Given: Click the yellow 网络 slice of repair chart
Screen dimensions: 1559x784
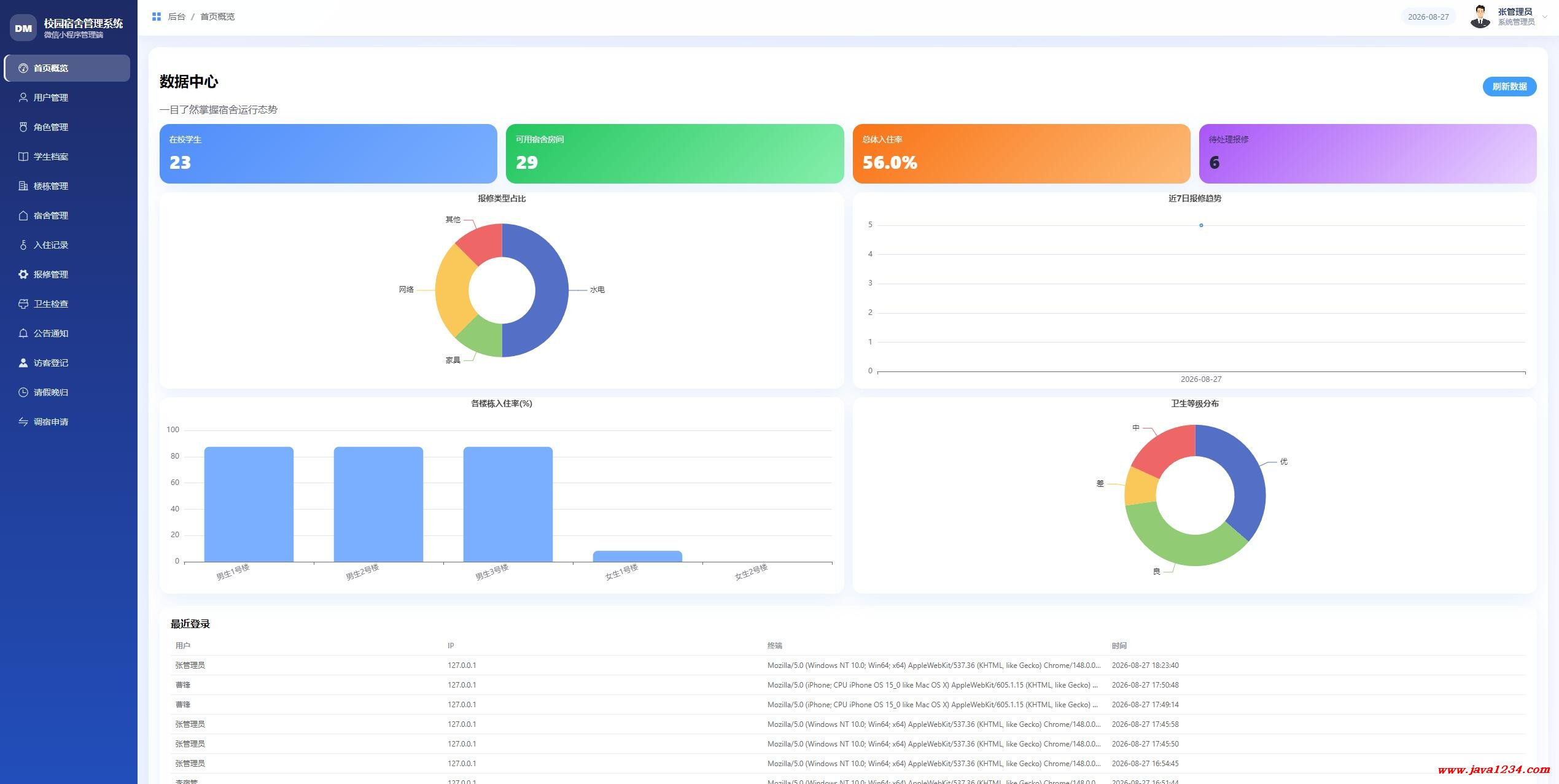Looking at the screenshot, I should pyautogui.click(x=453, y=290).
